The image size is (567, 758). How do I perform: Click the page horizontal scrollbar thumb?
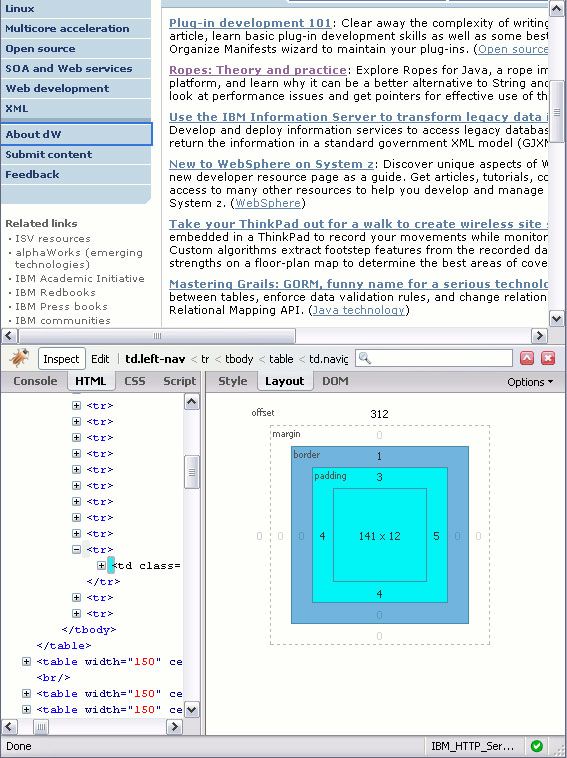point(157,335)
